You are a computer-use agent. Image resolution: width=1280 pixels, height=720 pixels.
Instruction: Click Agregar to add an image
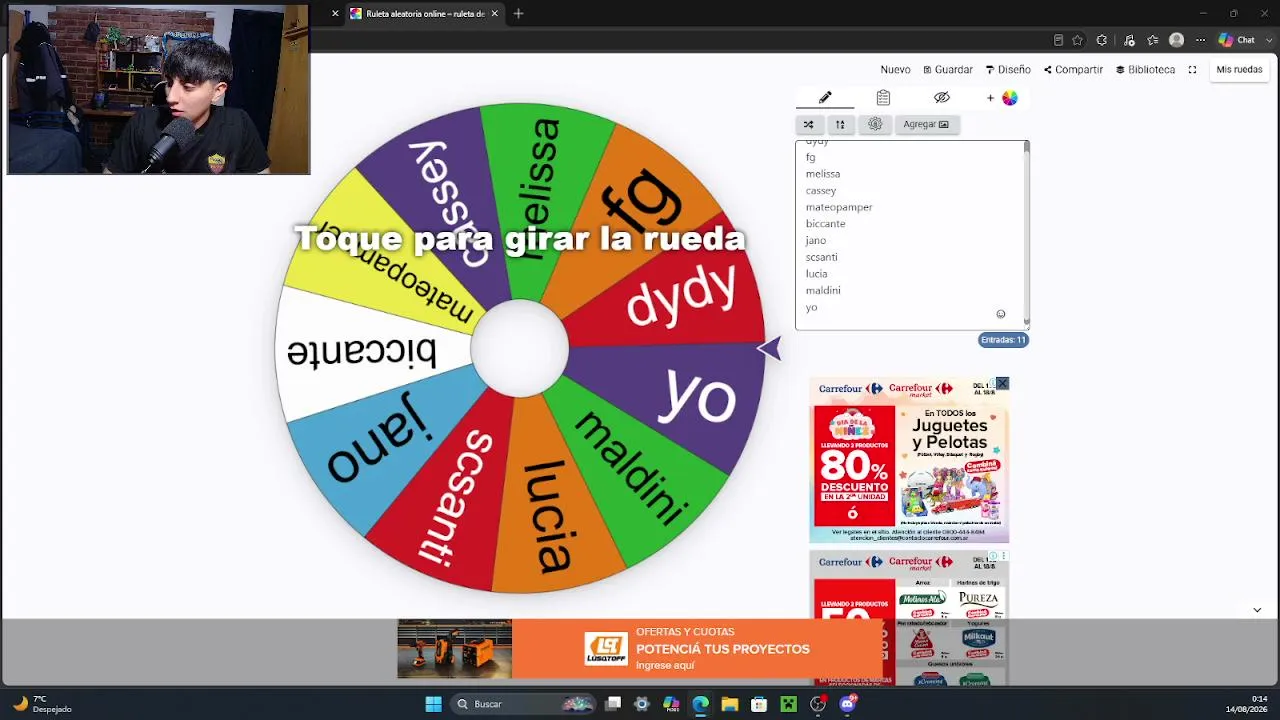pos(926,124)
